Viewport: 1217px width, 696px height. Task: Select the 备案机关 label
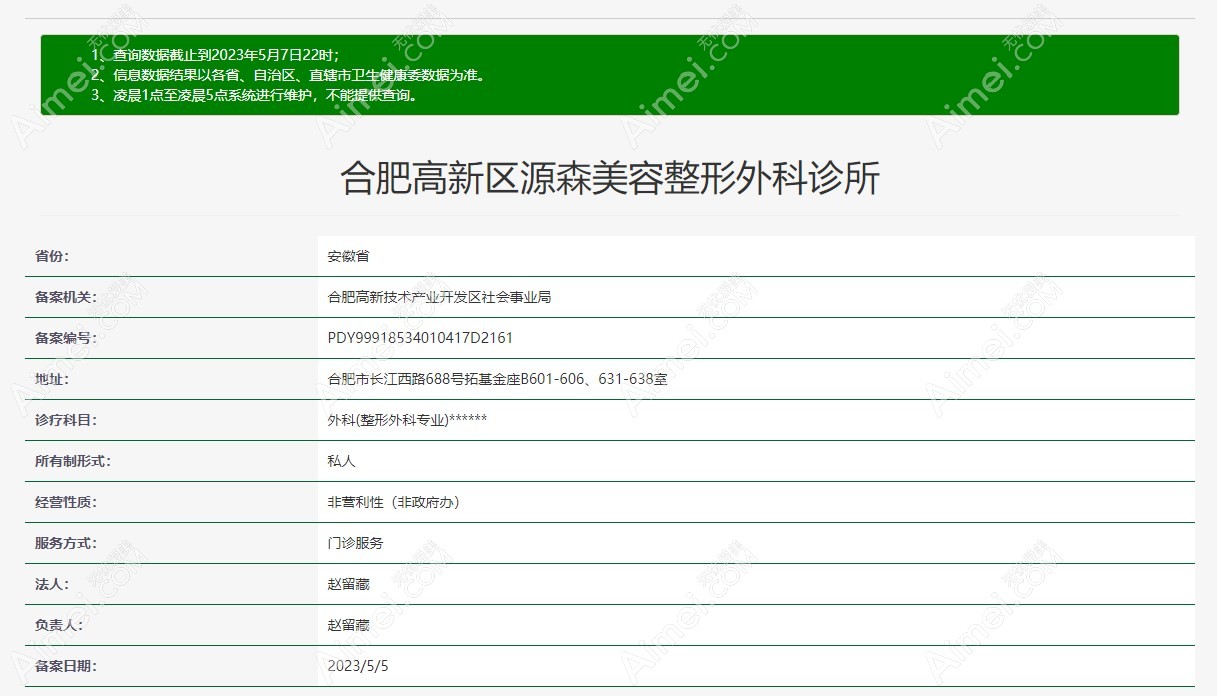point(66,297)
